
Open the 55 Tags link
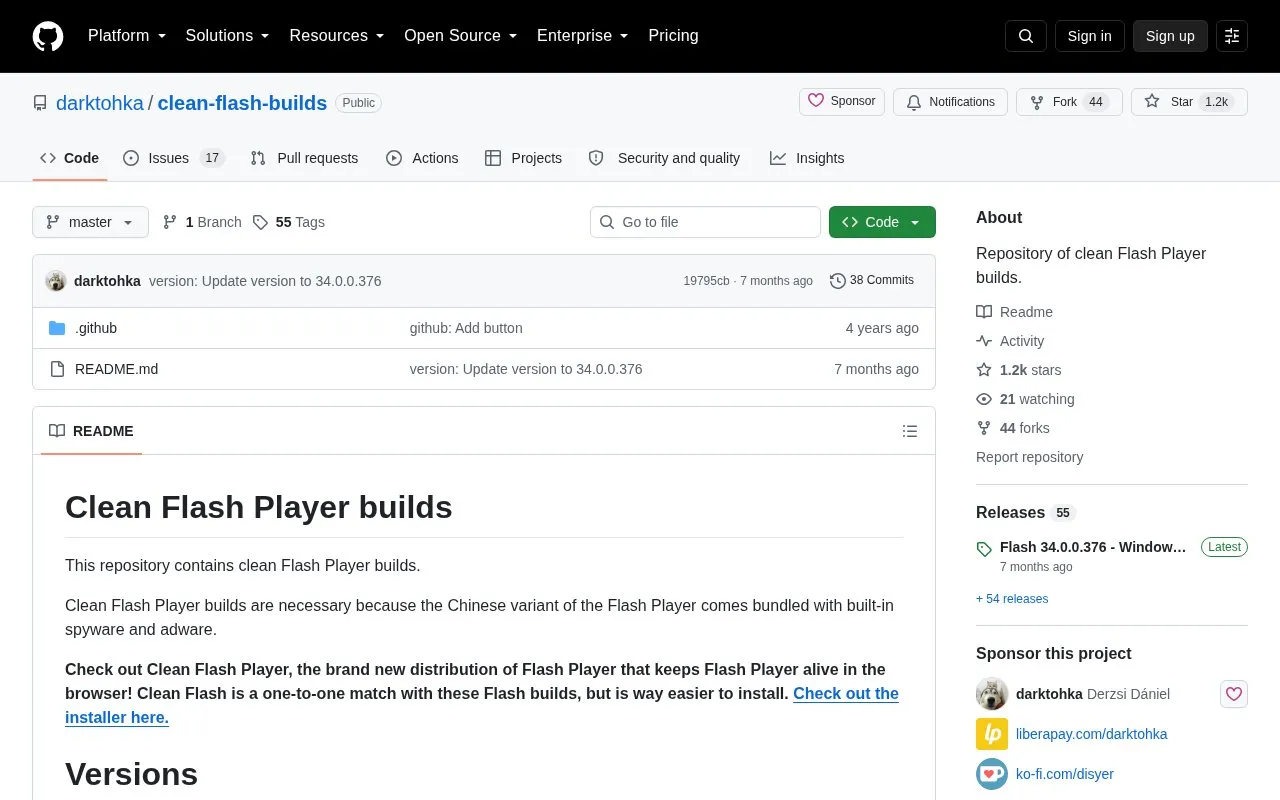289,222
